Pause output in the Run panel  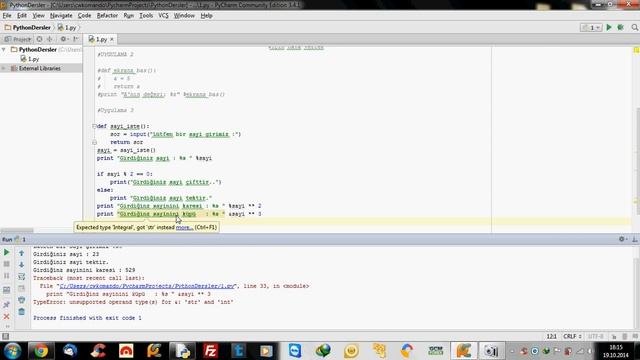(x=7, y=276)
